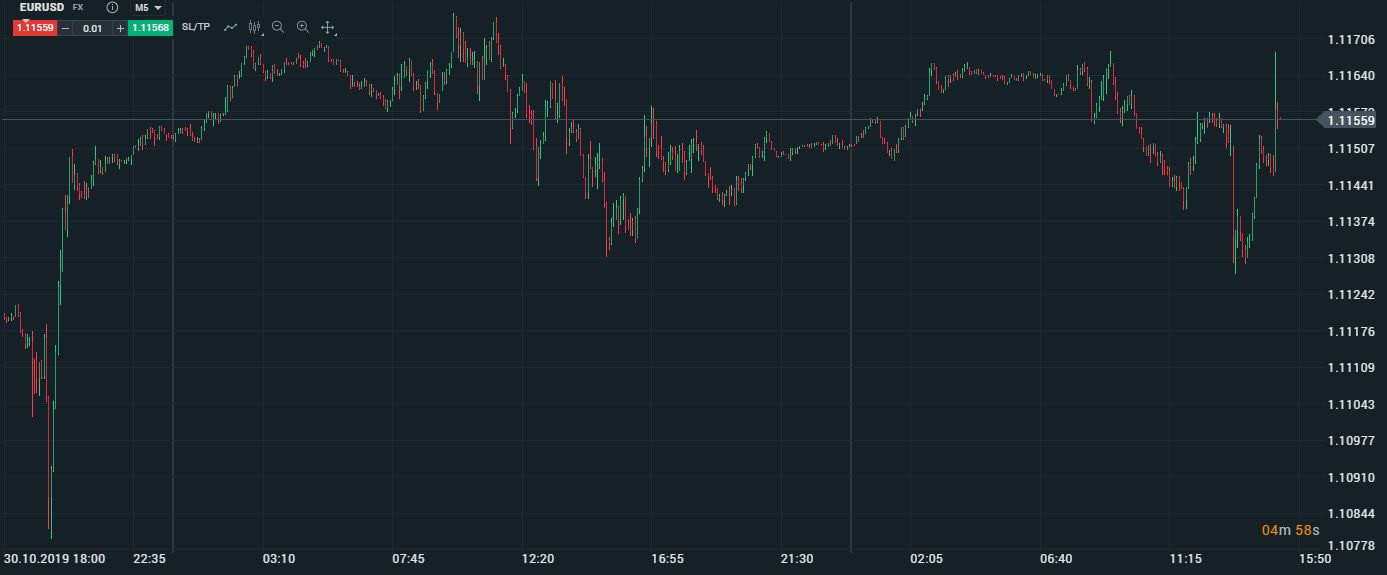Screen dimensions: 1387x575
Task: Click the 21:30 time axis label
Action: coord(797,558)
